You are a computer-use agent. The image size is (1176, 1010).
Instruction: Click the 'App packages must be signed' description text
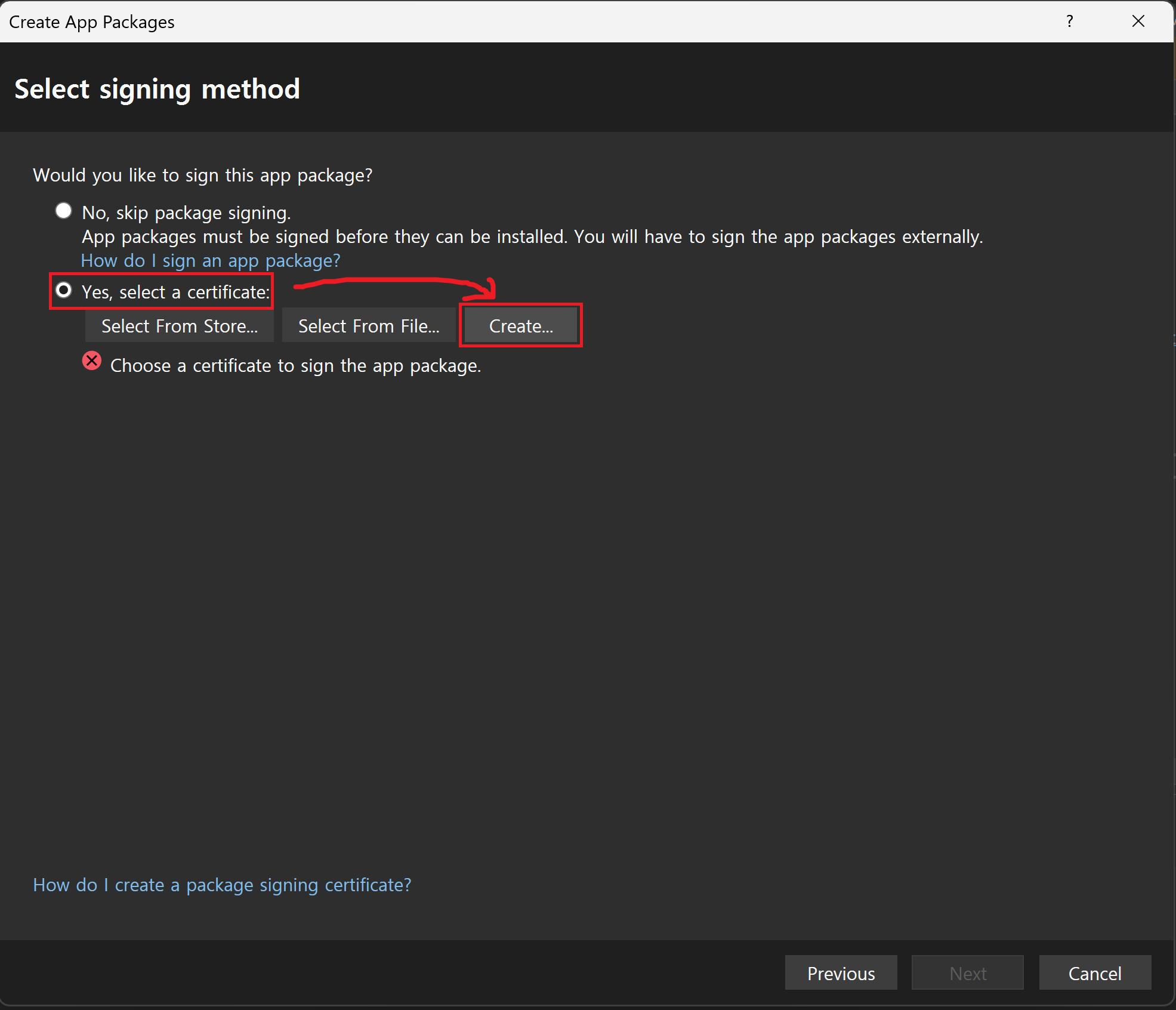coord(532,237)
